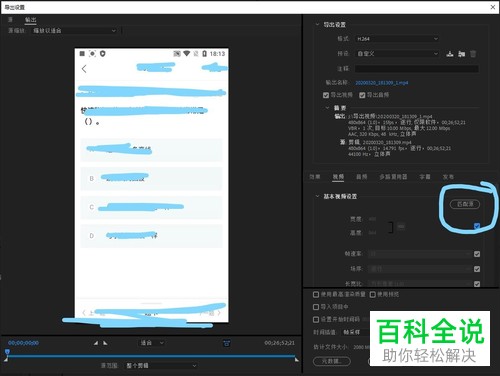Close the export settings dialog

coord(493,7)
